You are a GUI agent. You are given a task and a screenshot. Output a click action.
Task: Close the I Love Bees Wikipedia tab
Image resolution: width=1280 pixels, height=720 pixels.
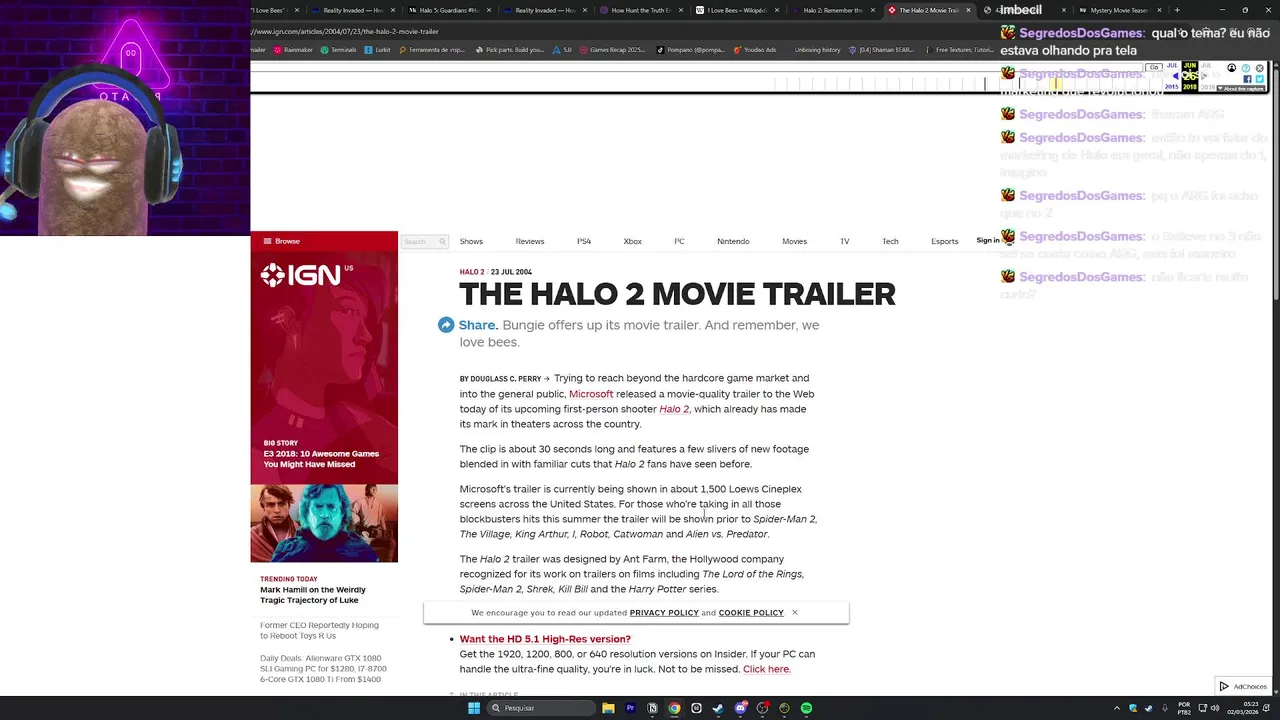[776, 10]
